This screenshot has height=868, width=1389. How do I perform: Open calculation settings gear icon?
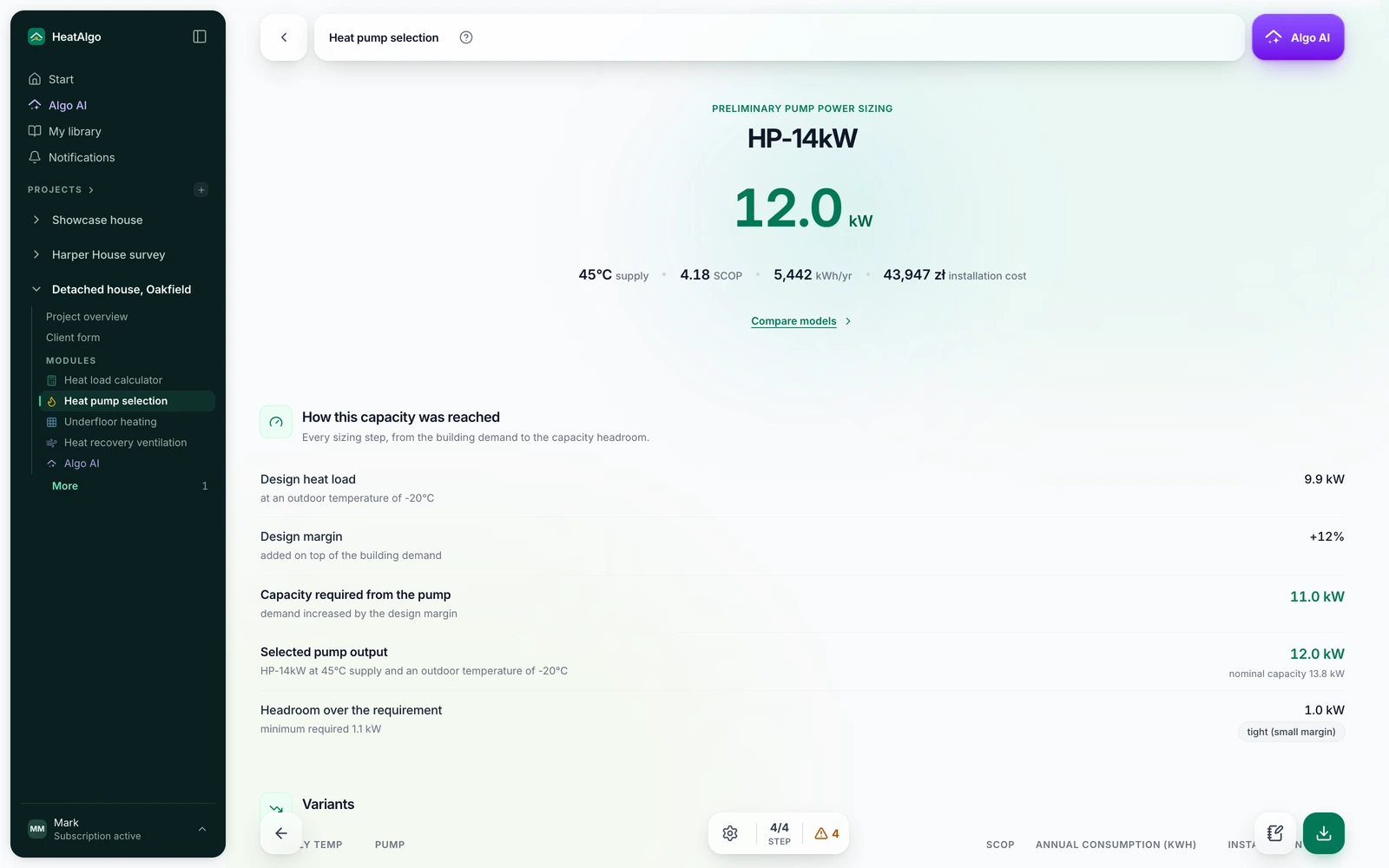(730, 833)
